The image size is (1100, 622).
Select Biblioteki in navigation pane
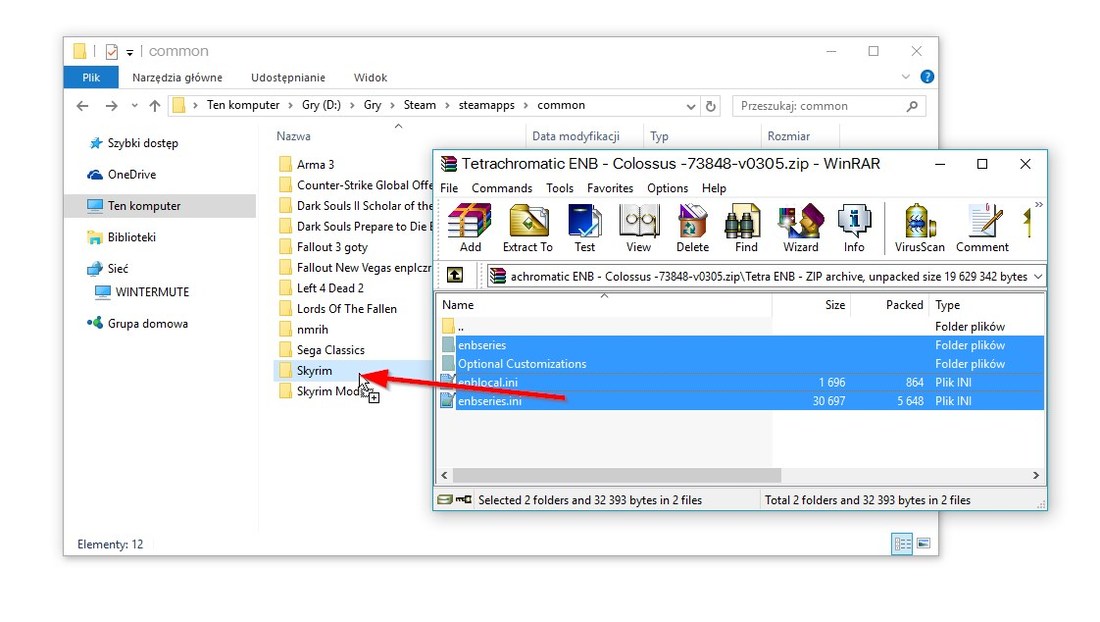click(121, 237)
